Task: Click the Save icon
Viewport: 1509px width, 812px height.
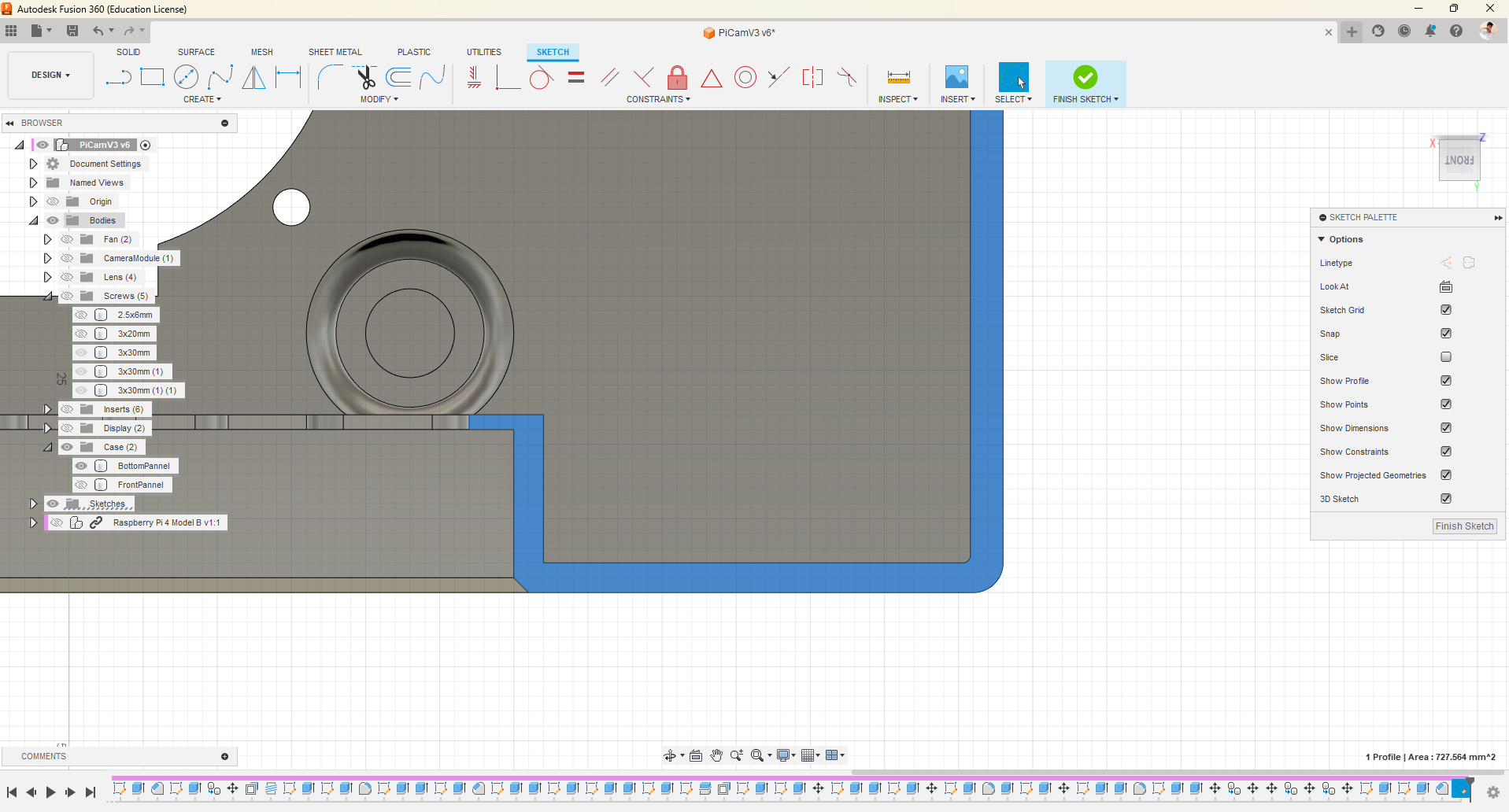Action: pos(72,31)
